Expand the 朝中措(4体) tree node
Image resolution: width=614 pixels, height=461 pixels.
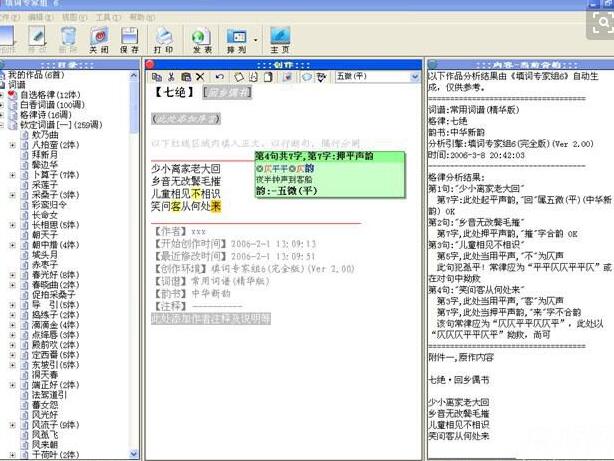click(x=13, y=245)
